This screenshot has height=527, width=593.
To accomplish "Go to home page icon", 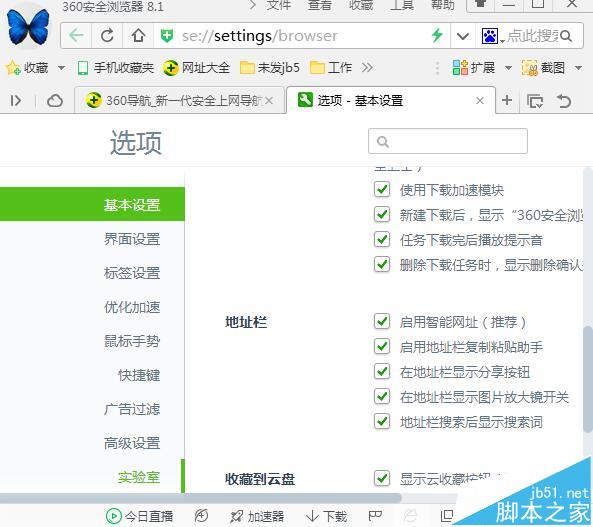I will tap(138, 36).
